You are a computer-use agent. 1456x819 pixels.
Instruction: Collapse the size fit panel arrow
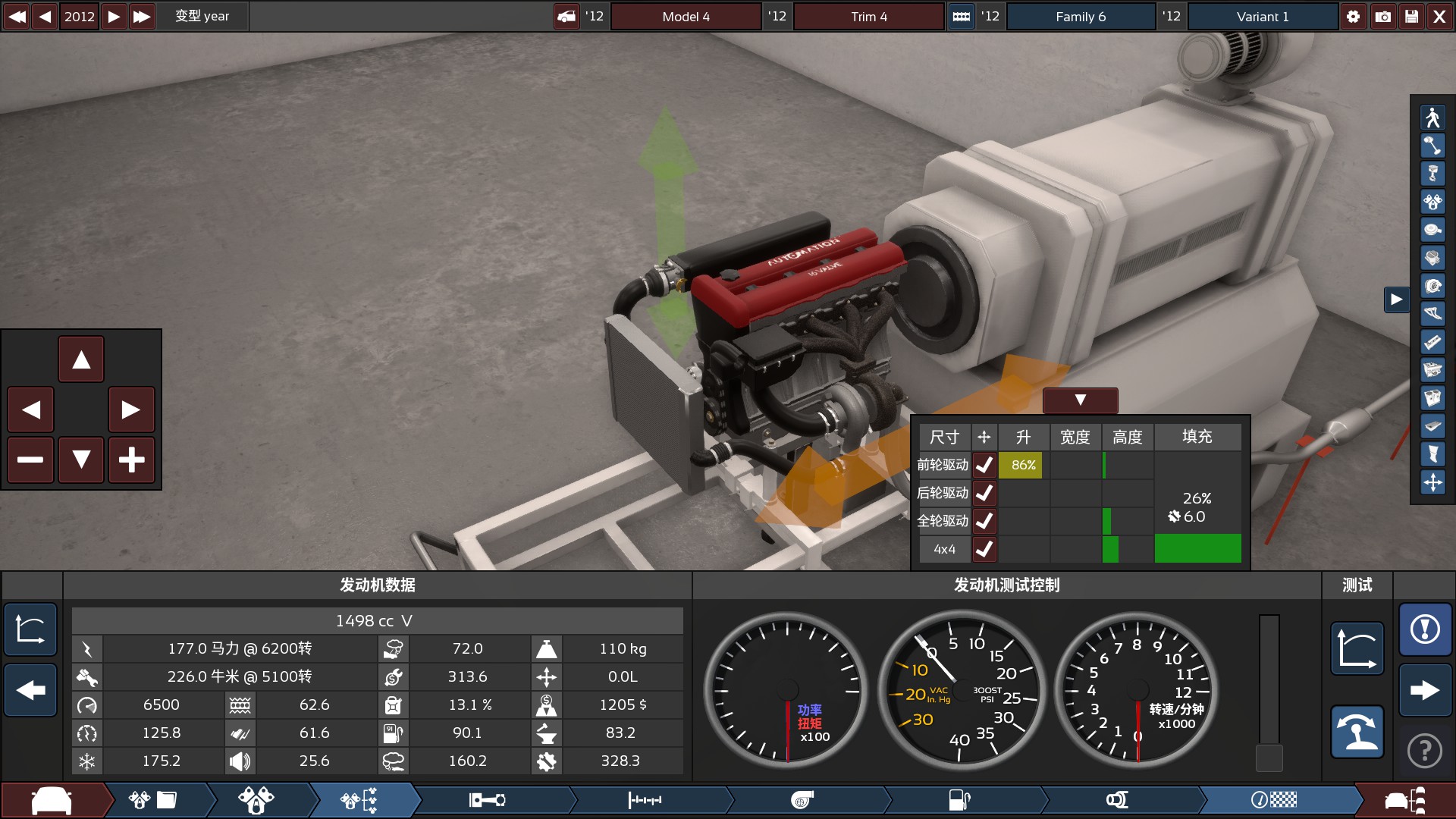point(1080,400)
